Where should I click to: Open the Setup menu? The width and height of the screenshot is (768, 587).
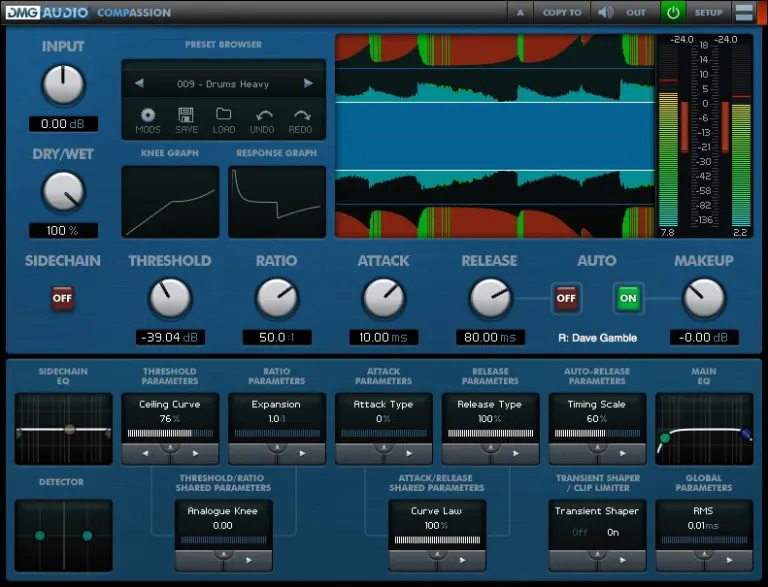(x=708, y=12)
